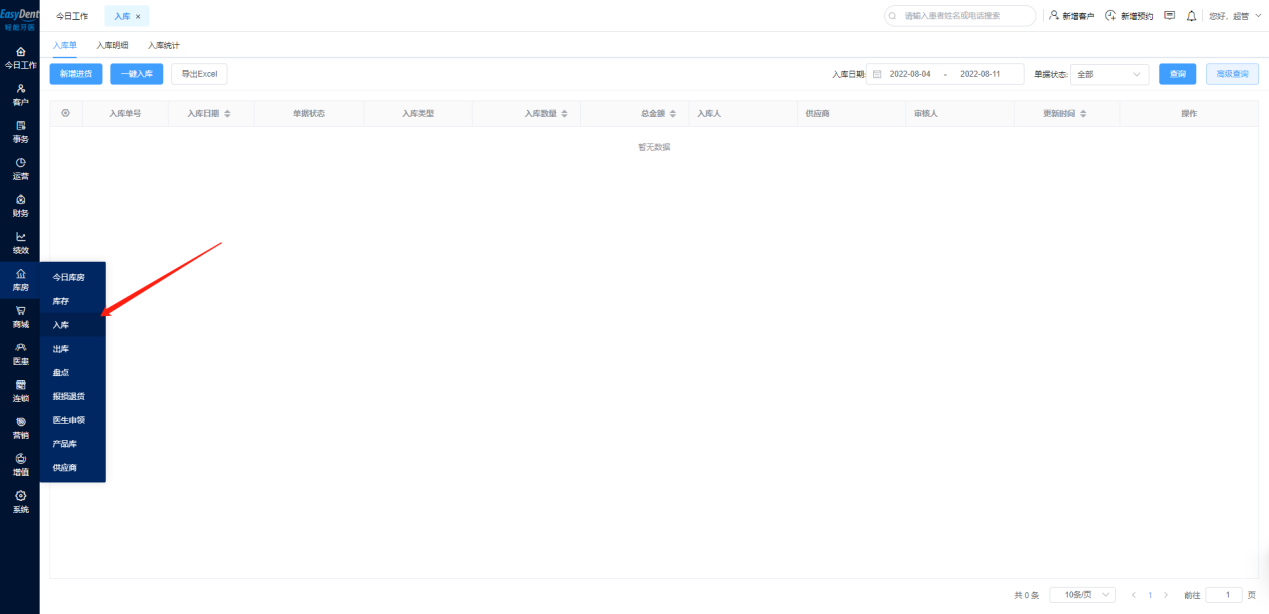
Task: Click the EasyDent logo
Action: [20, 18]
